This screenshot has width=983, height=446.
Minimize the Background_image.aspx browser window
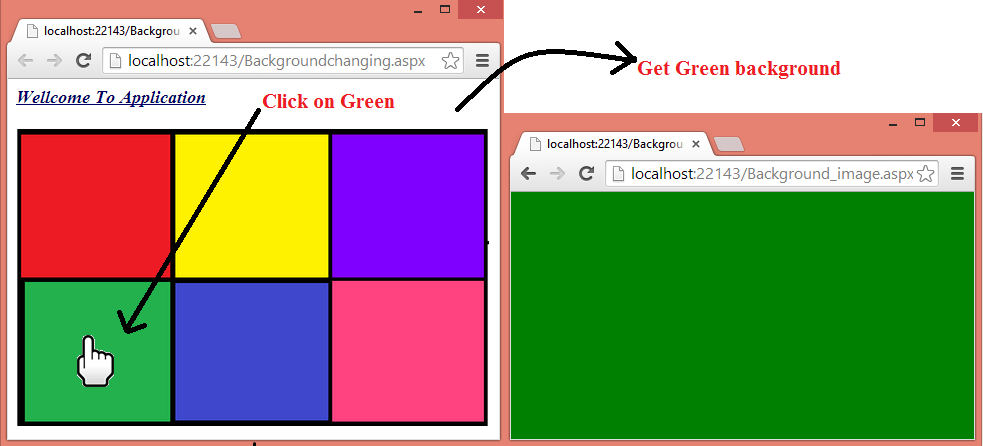pyautogui.click(x=893, y=123)
